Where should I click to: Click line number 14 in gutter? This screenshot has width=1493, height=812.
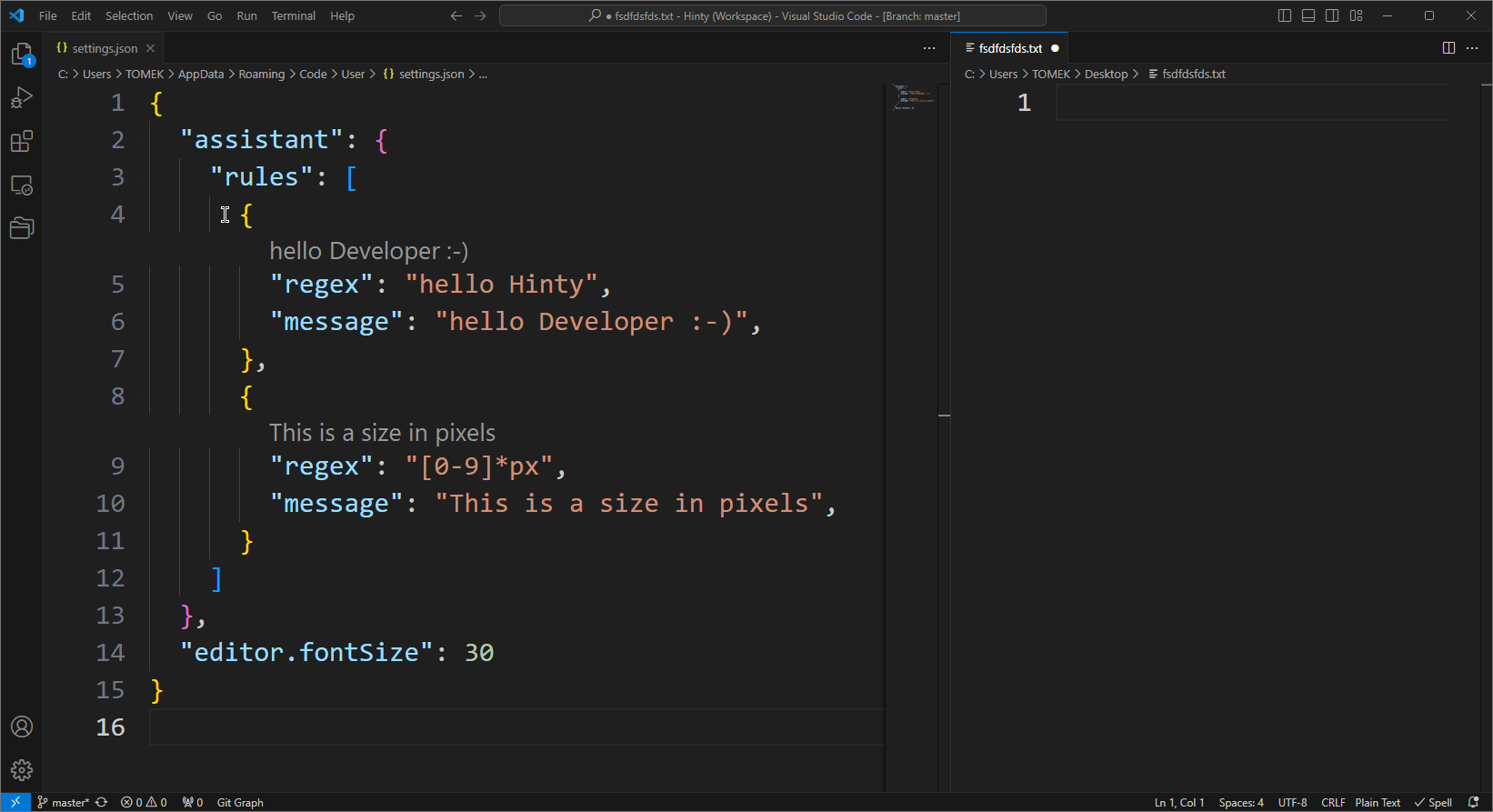110,652
